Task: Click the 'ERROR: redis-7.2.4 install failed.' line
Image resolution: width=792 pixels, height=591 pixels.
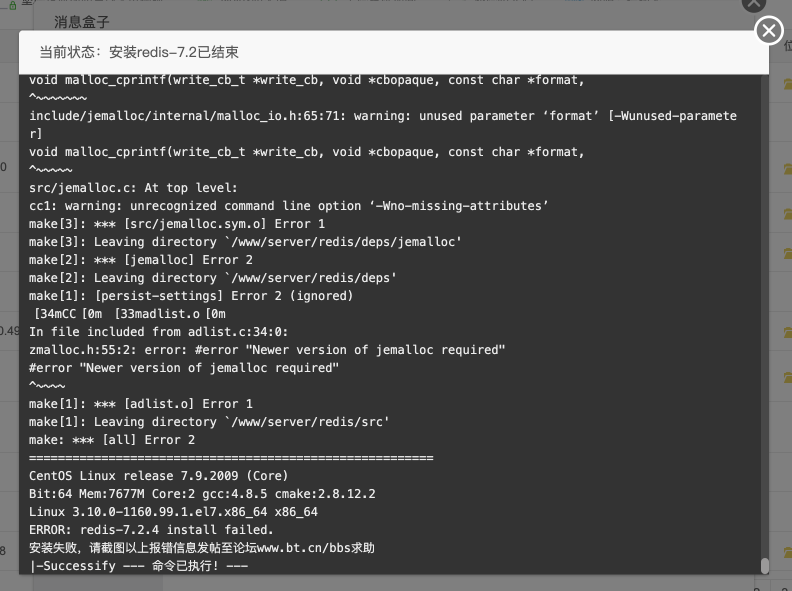Action: [151, 530]
